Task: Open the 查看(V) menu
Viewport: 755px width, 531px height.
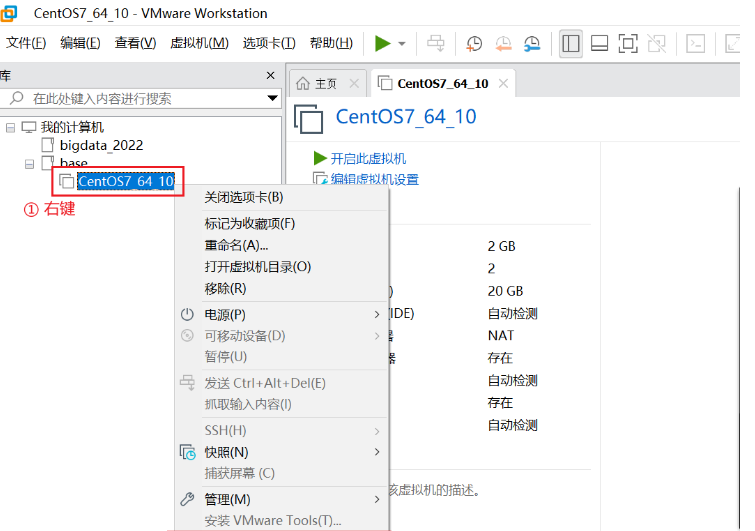Action: pyautogui.click(x=136, y=43)
